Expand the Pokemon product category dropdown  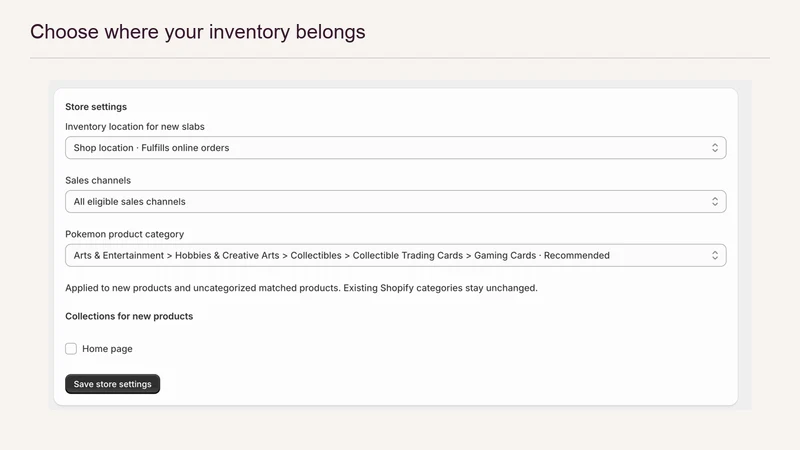[x=395, y=256]
